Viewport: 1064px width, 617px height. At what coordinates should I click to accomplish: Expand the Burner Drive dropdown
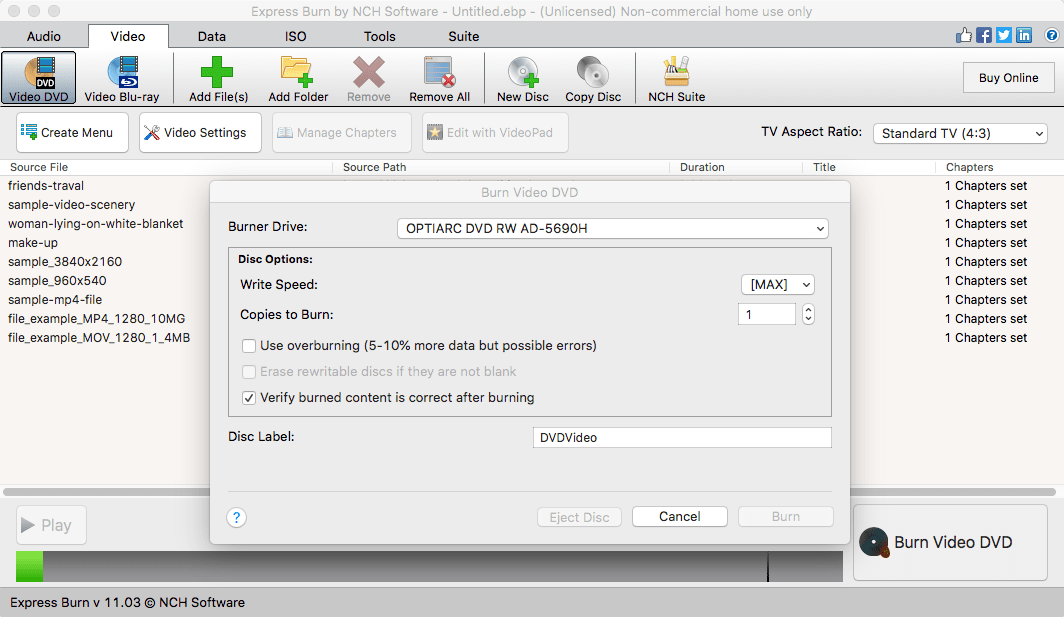tap(613, 229)
